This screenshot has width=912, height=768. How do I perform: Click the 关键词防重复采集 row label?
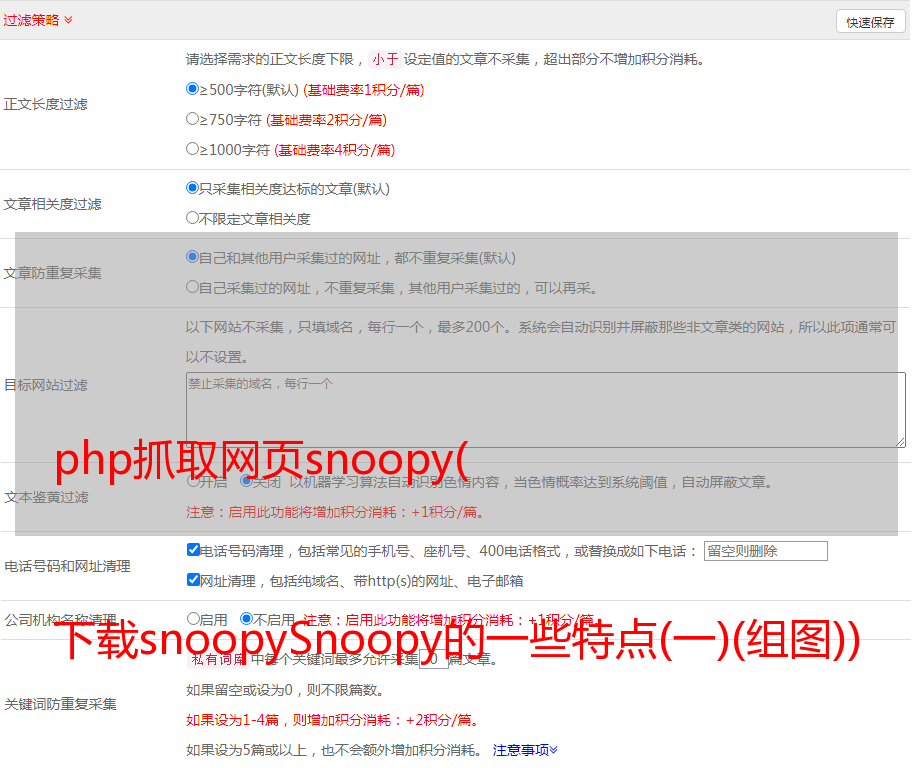coord(60,704)
